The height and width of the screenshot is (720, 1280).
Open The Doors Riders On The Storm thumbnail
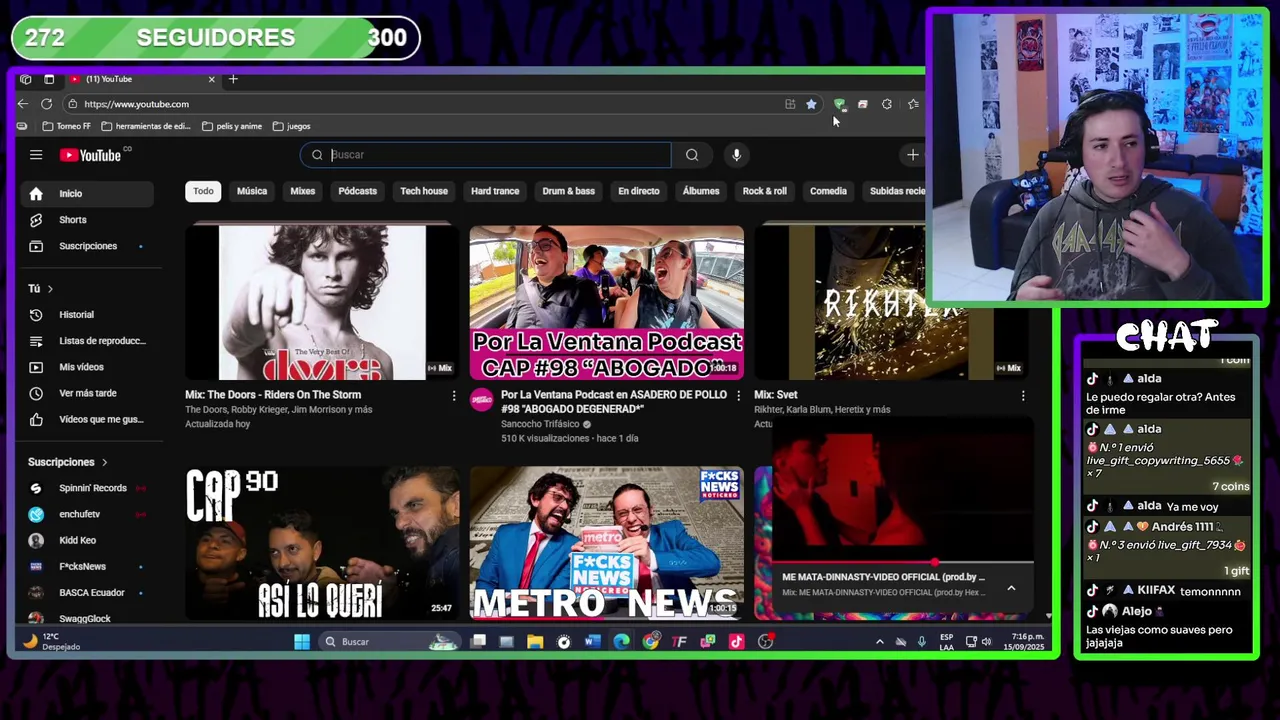tap(322, 302)
